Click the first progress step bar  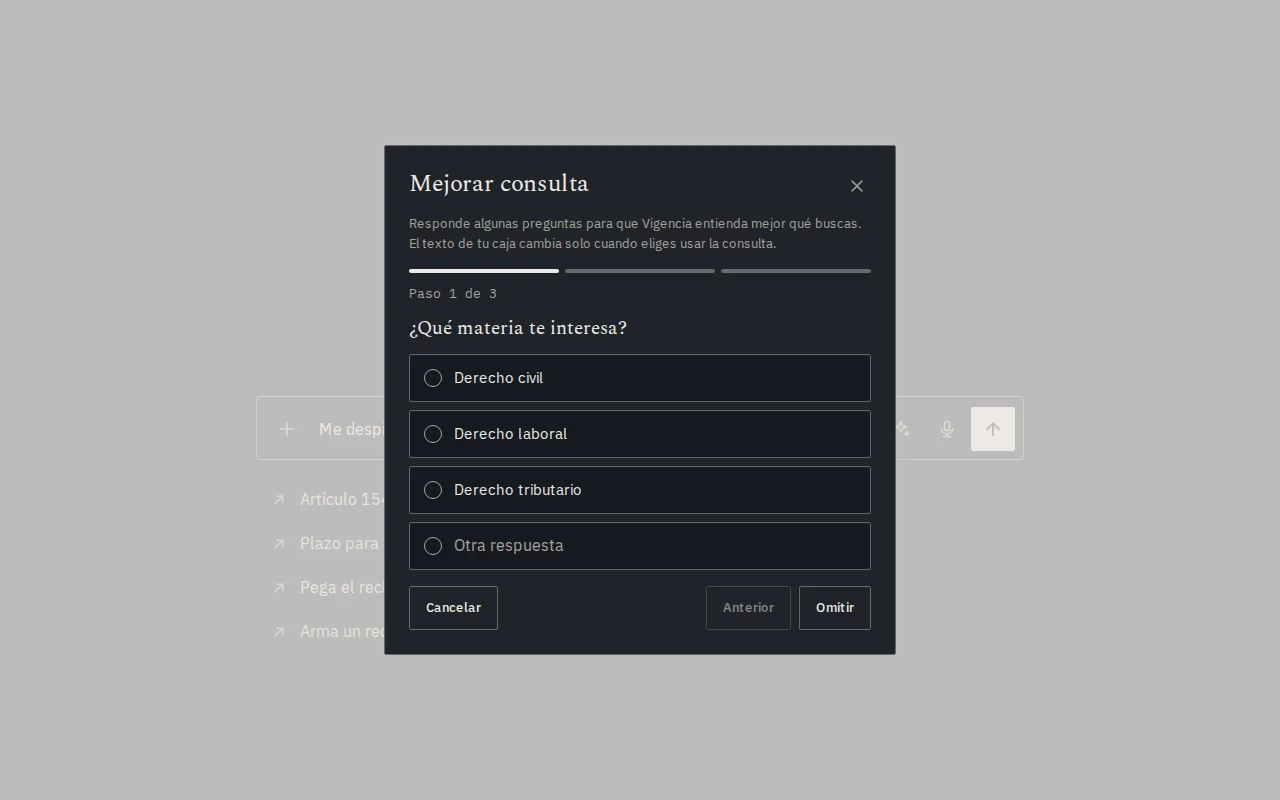pos(484,271)
